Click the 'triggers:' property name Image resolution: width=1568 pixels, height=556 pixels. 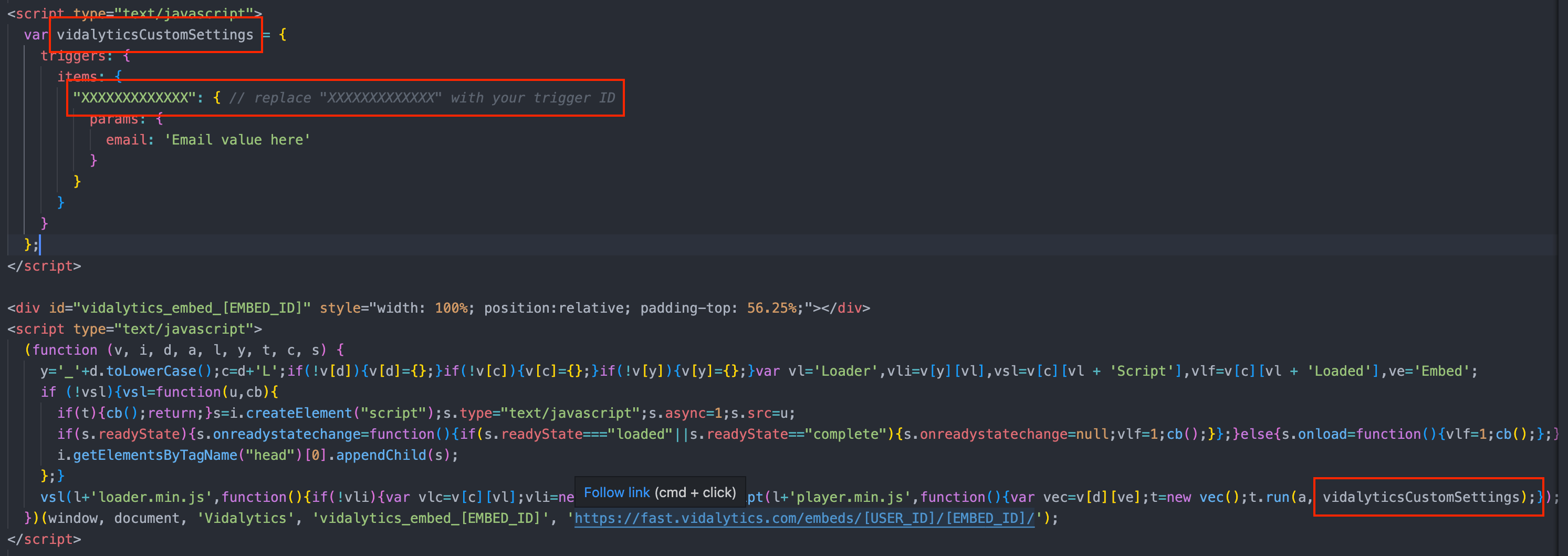click(77, 56)
